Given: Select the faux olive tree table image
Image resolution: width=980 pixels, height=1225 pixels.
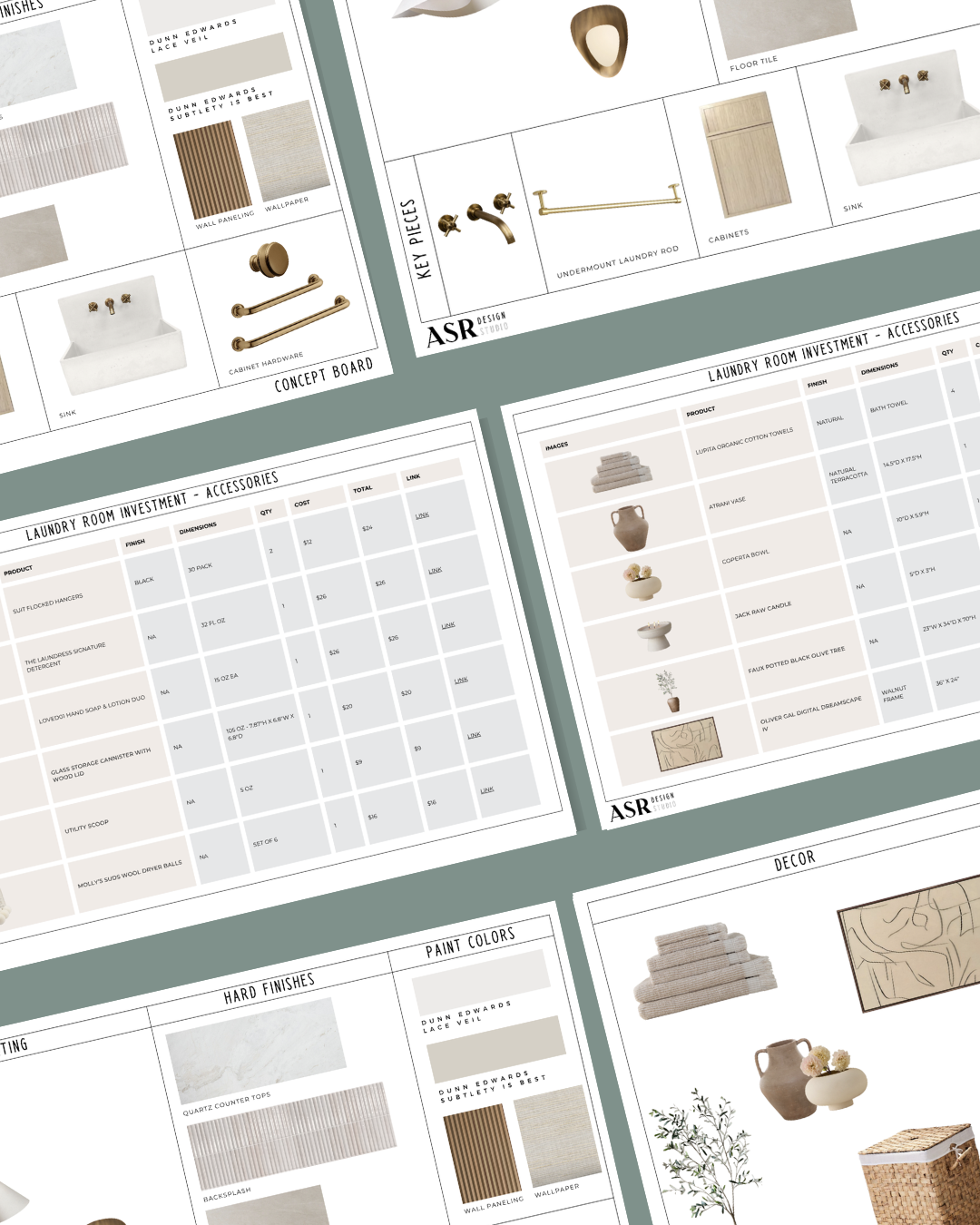Looking at the screenshot, I should tap(668, 691).
